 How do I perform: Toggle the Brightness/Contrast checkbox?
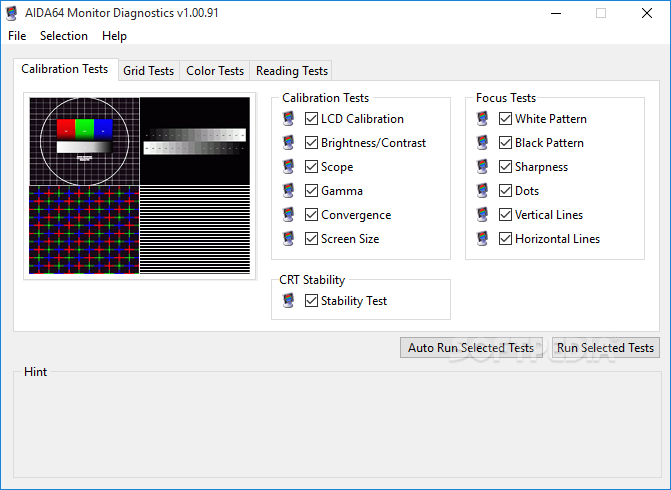[311, 143]
